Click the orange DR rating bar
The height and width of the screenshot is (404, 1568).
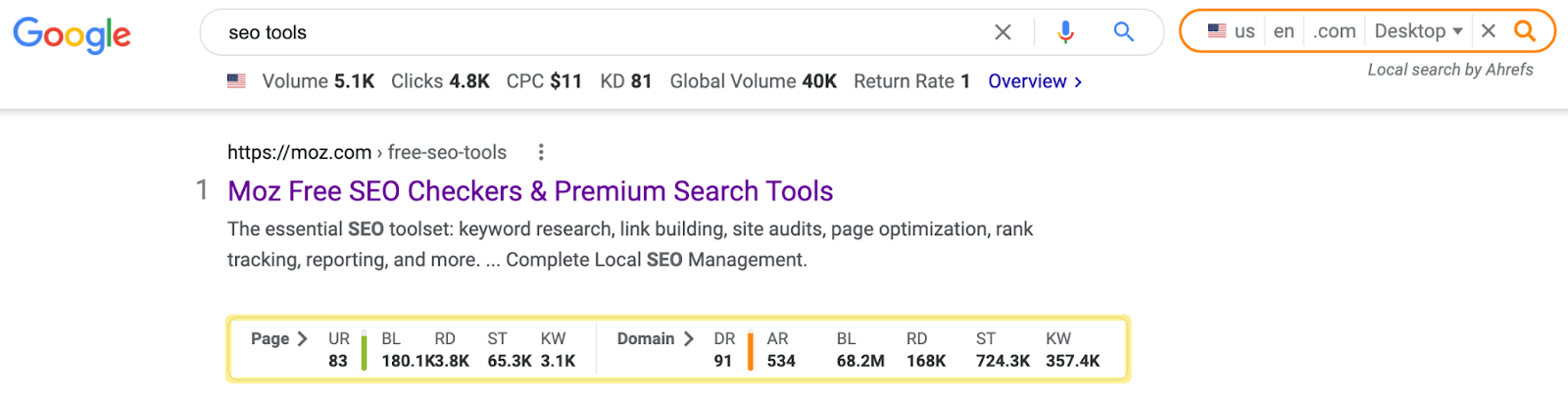[x=751, y=351]
